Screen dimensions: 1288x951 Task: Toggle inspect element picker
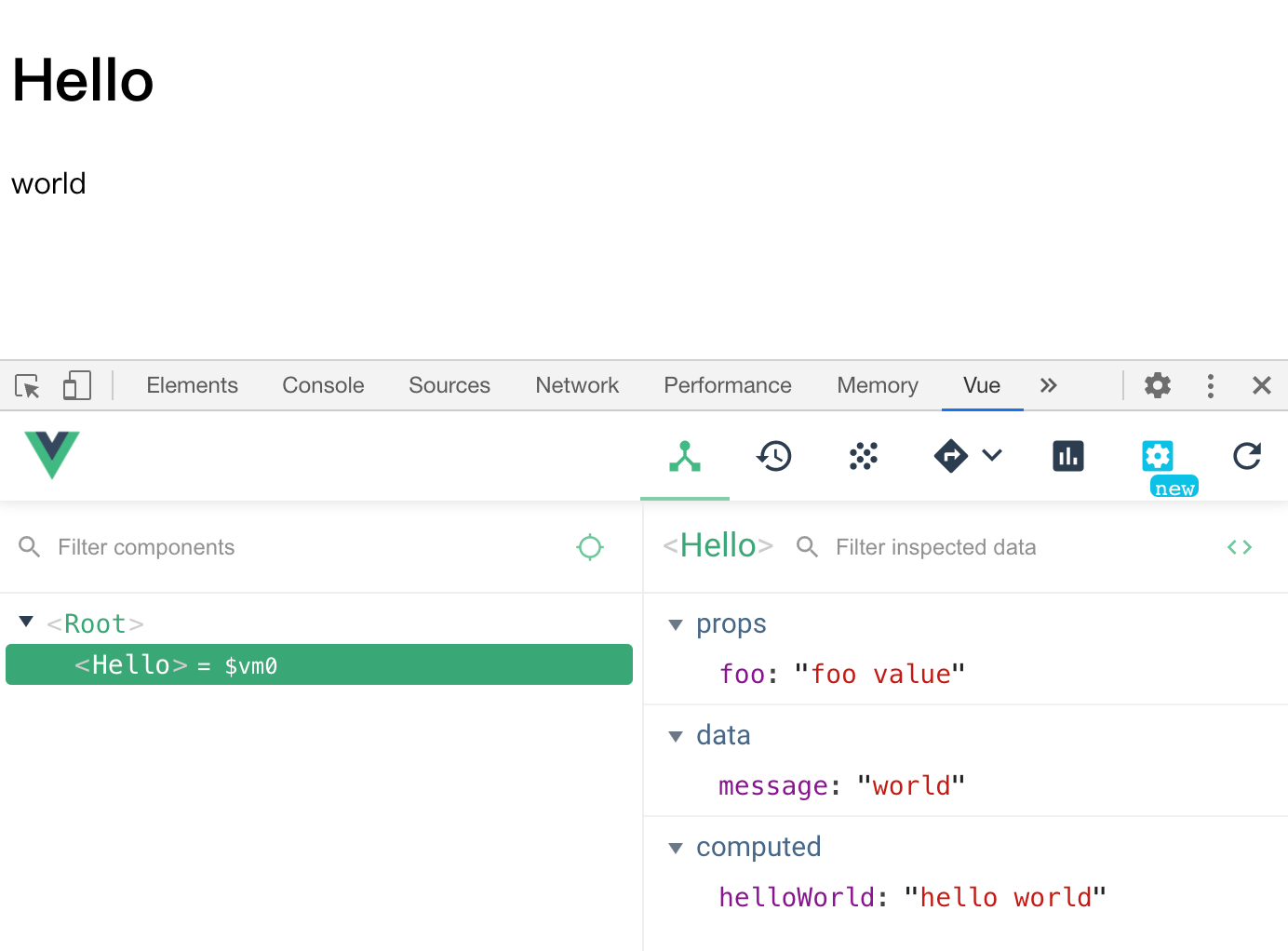pyautogui.click(x=28, y=385)
